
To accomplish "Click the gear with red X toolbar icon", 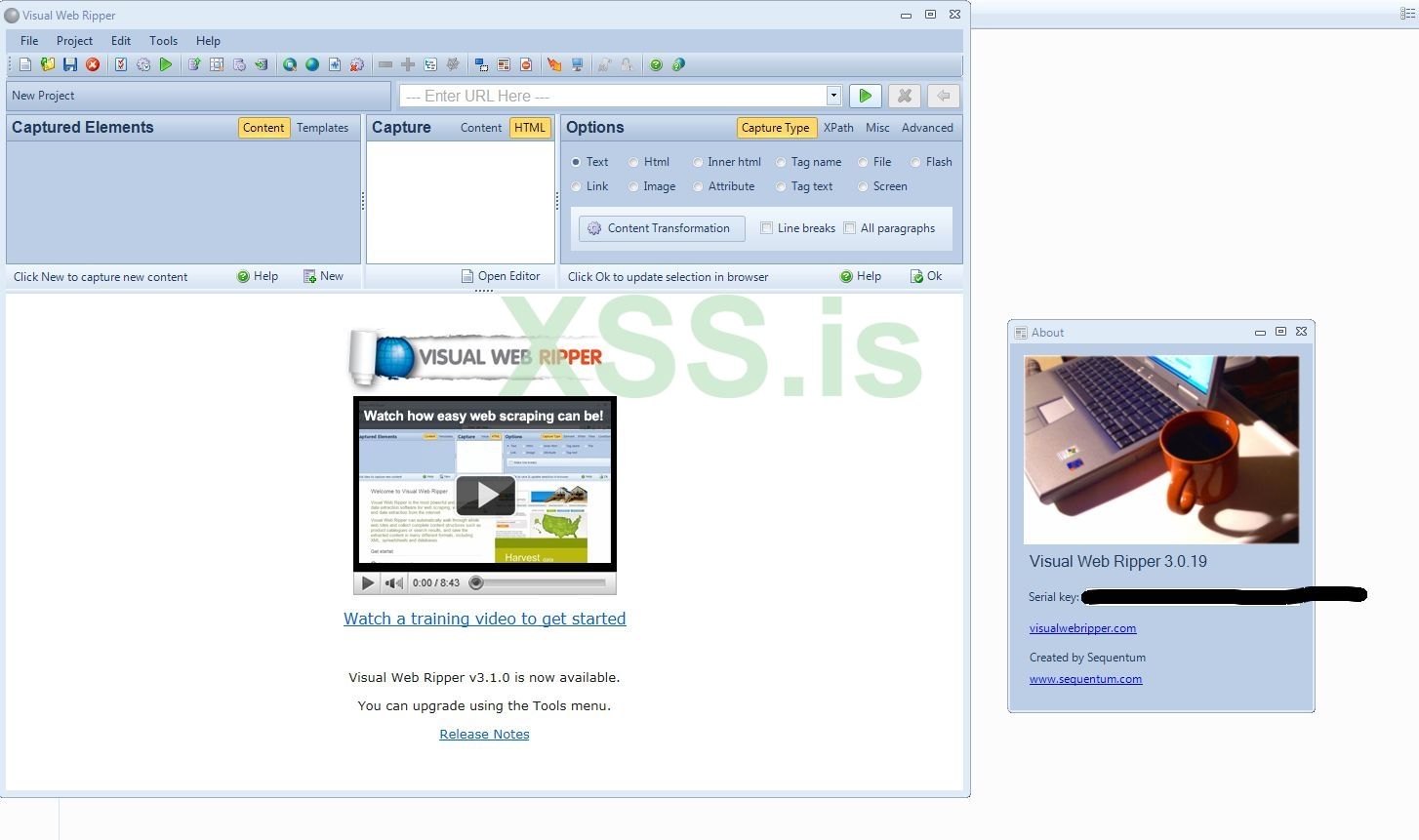I will (x=357, y=64).
